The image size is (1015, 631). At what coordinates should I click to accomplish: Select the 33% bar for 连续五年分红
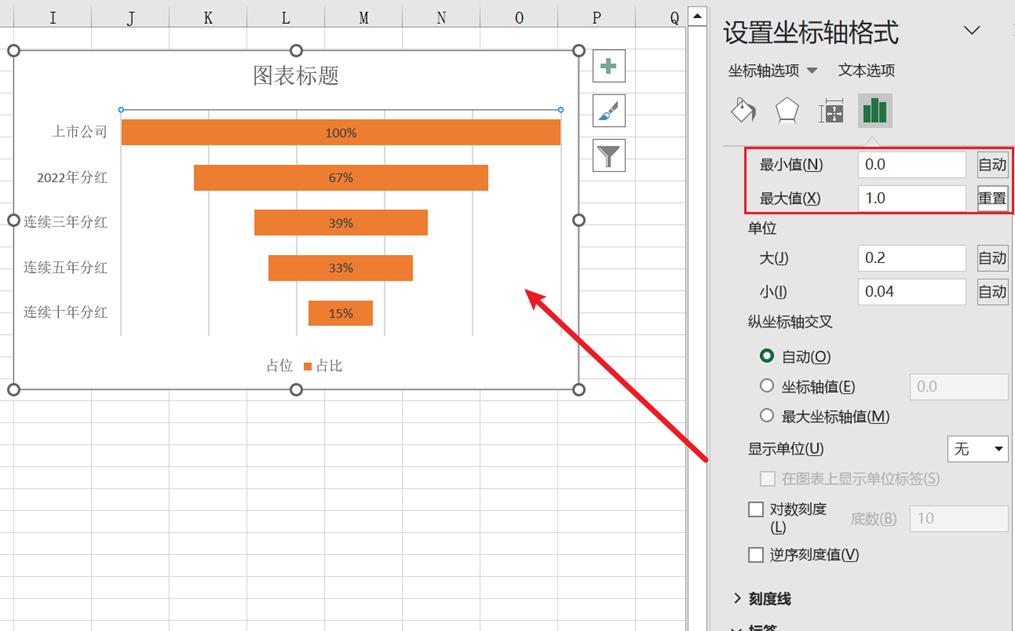pos(340,268)
